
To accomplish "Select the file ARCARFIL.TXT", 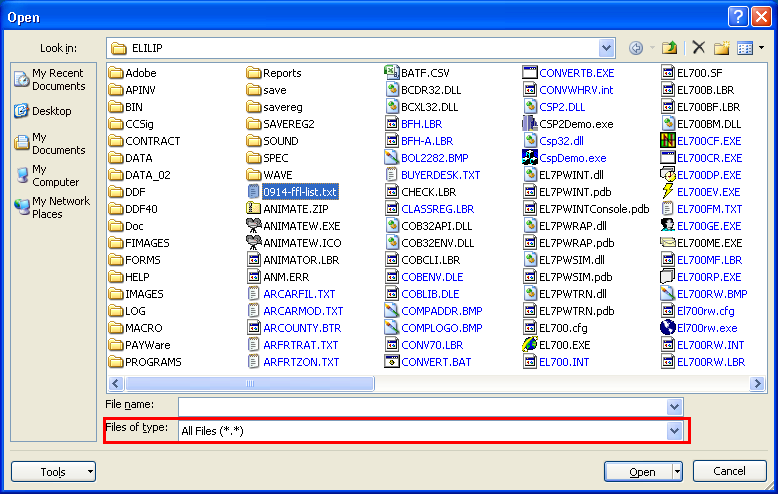I will [x=291, y=294].
